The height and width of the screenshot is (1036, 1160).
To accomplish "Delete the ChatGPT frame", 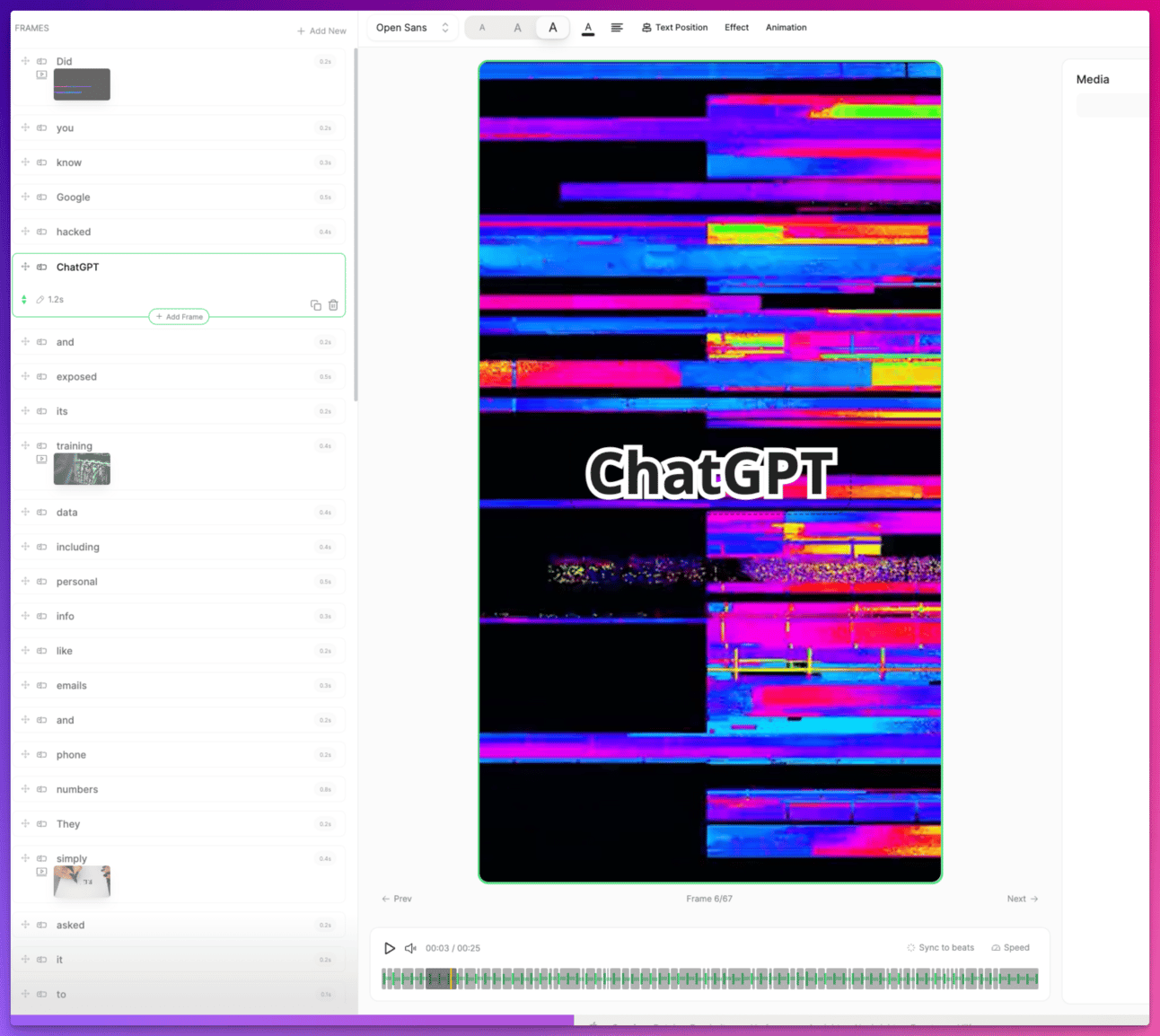I will (x=333, y=305).
